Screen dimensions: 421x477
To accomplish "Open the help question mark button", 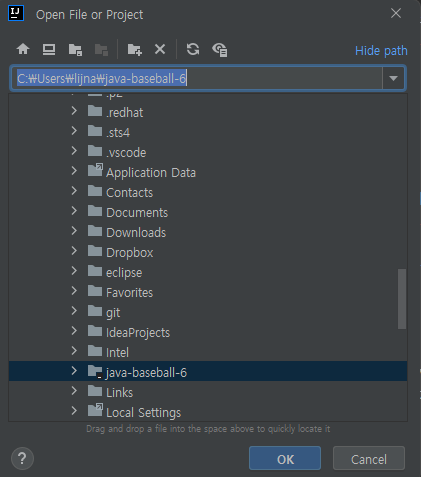I will 22,459.
